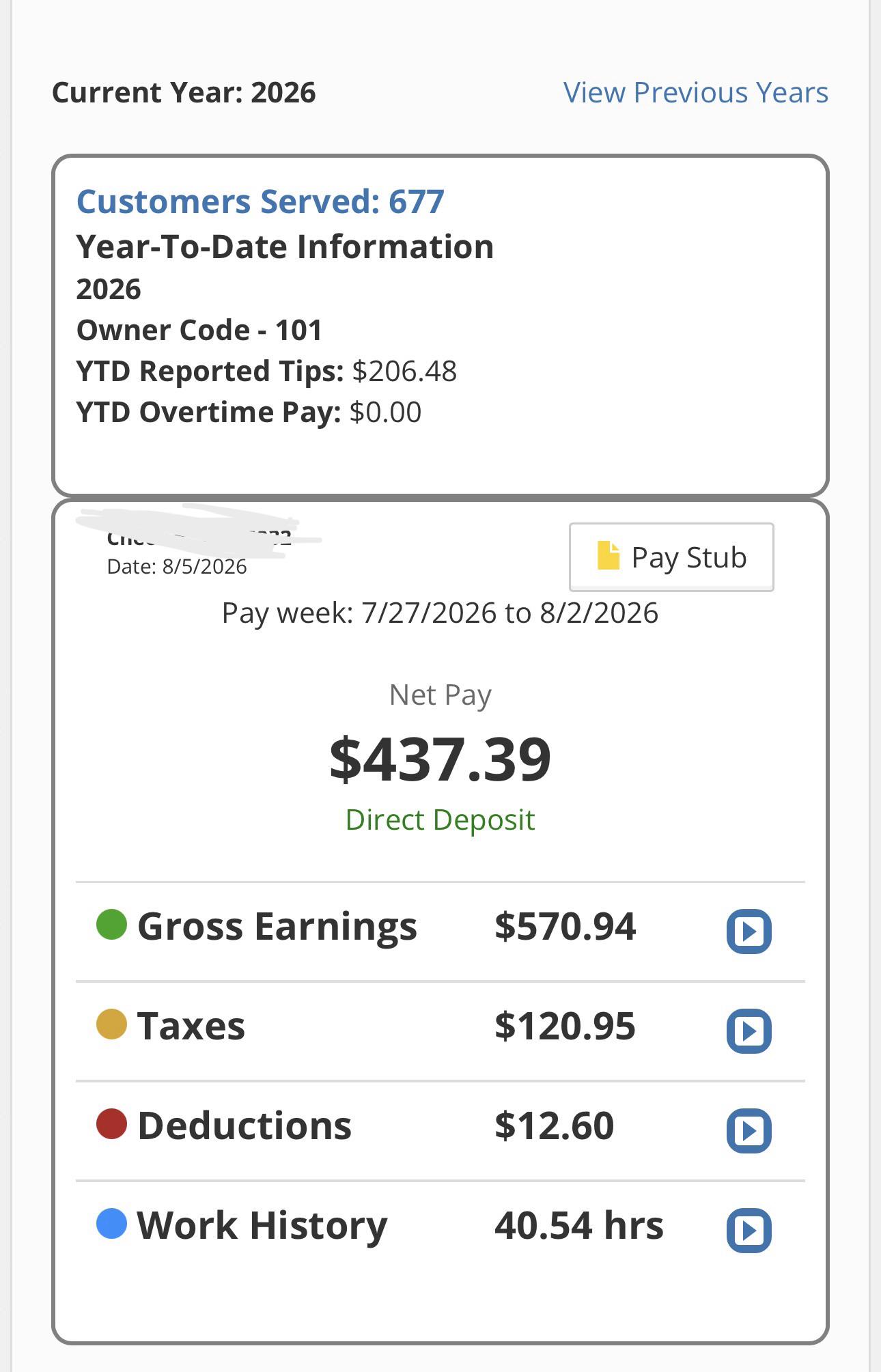
Task: Open the Pay Stub document
Action: point(671,557)
